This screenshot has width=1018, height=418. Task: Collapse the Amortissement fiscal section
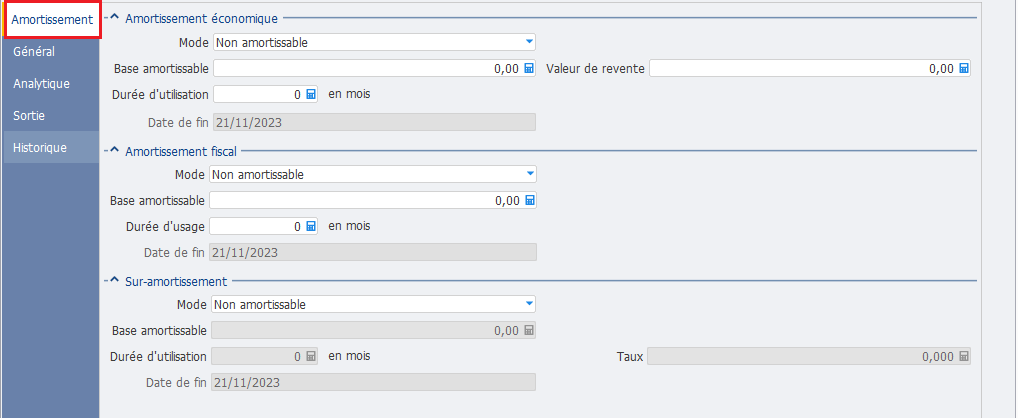[x=114, y=151]
